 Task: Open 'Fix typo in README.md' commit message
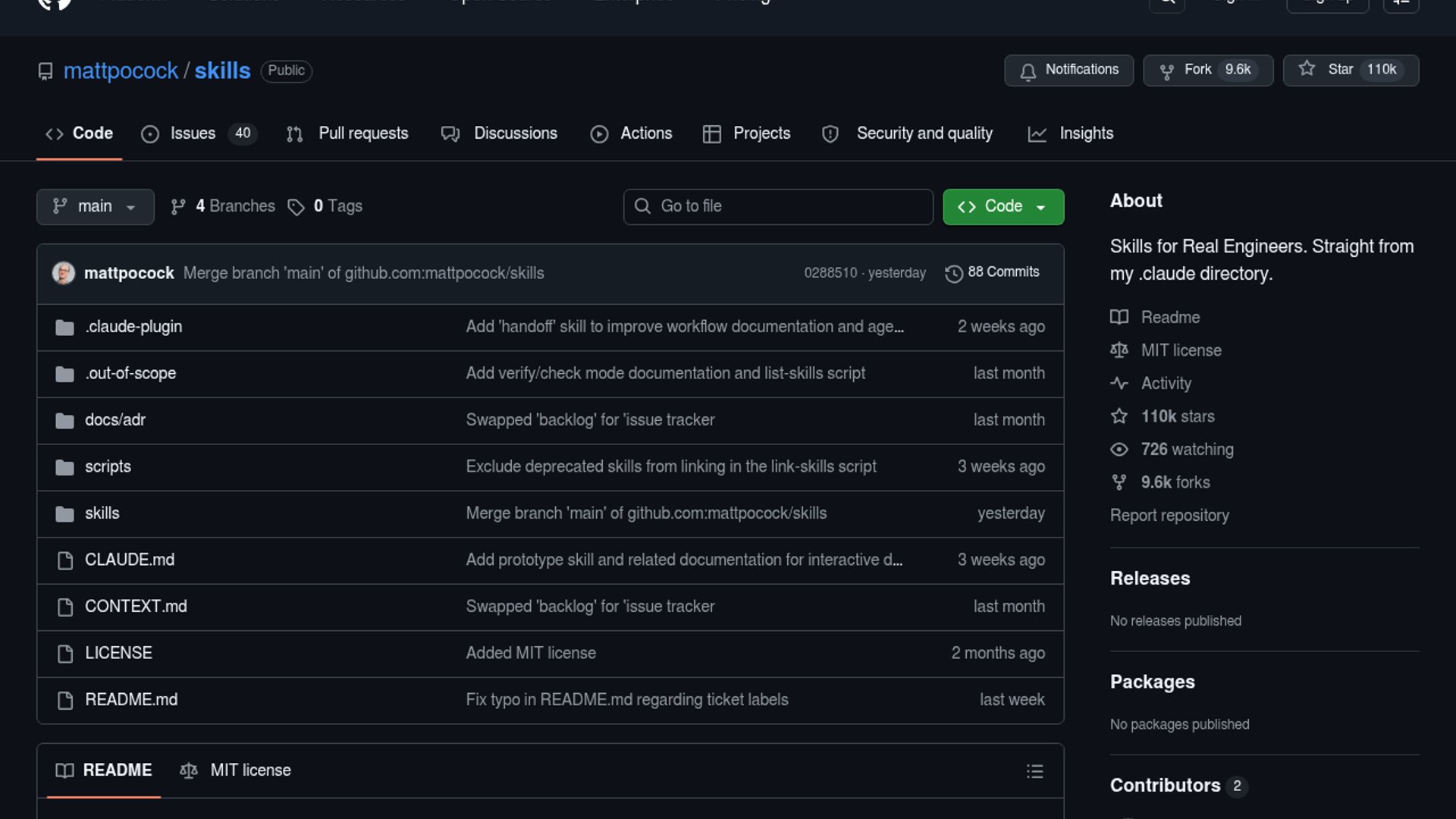tap(627, 700)
